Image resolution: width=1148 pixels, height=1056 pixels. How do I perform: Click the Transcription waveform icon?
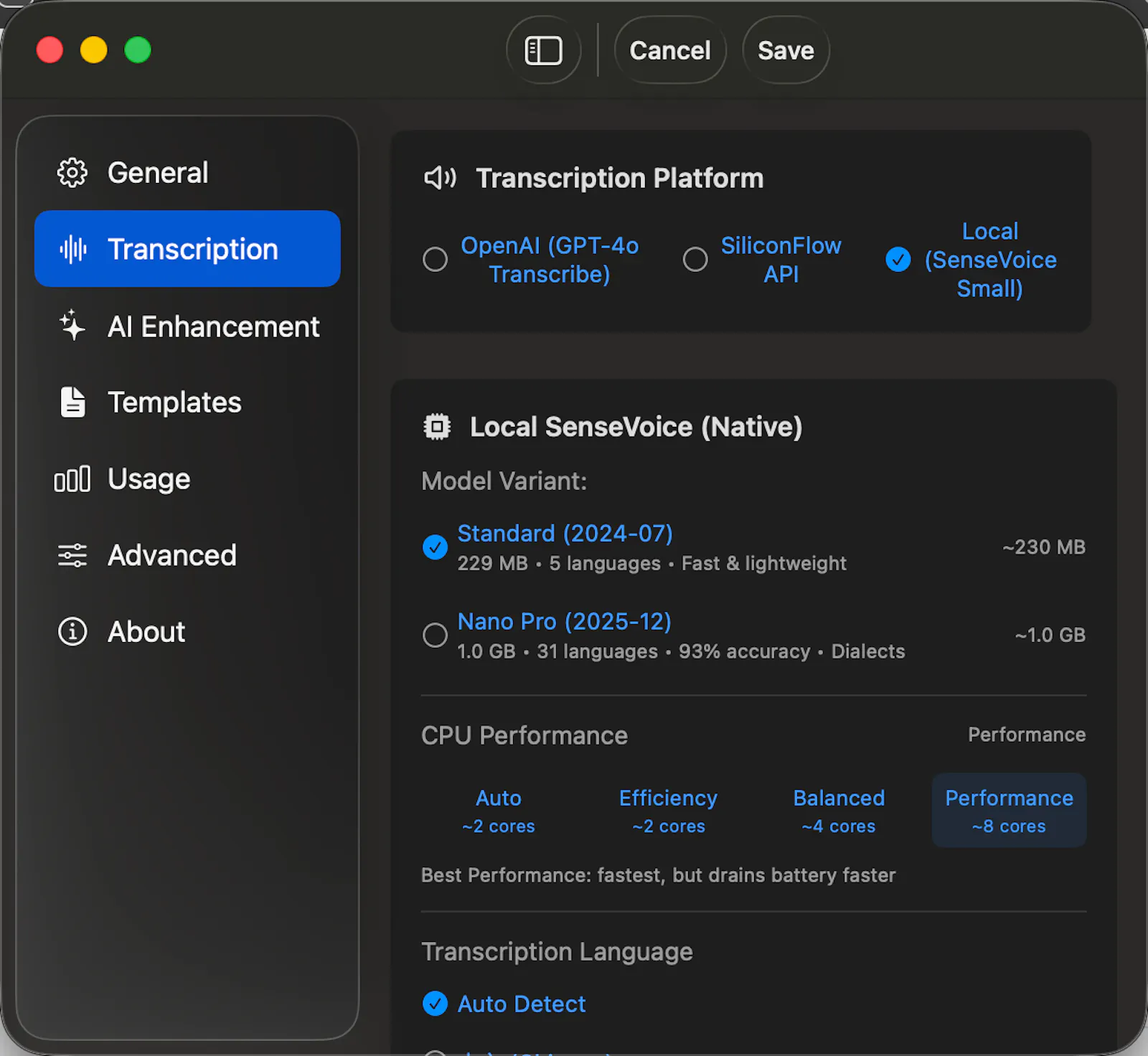pos(72,249)
